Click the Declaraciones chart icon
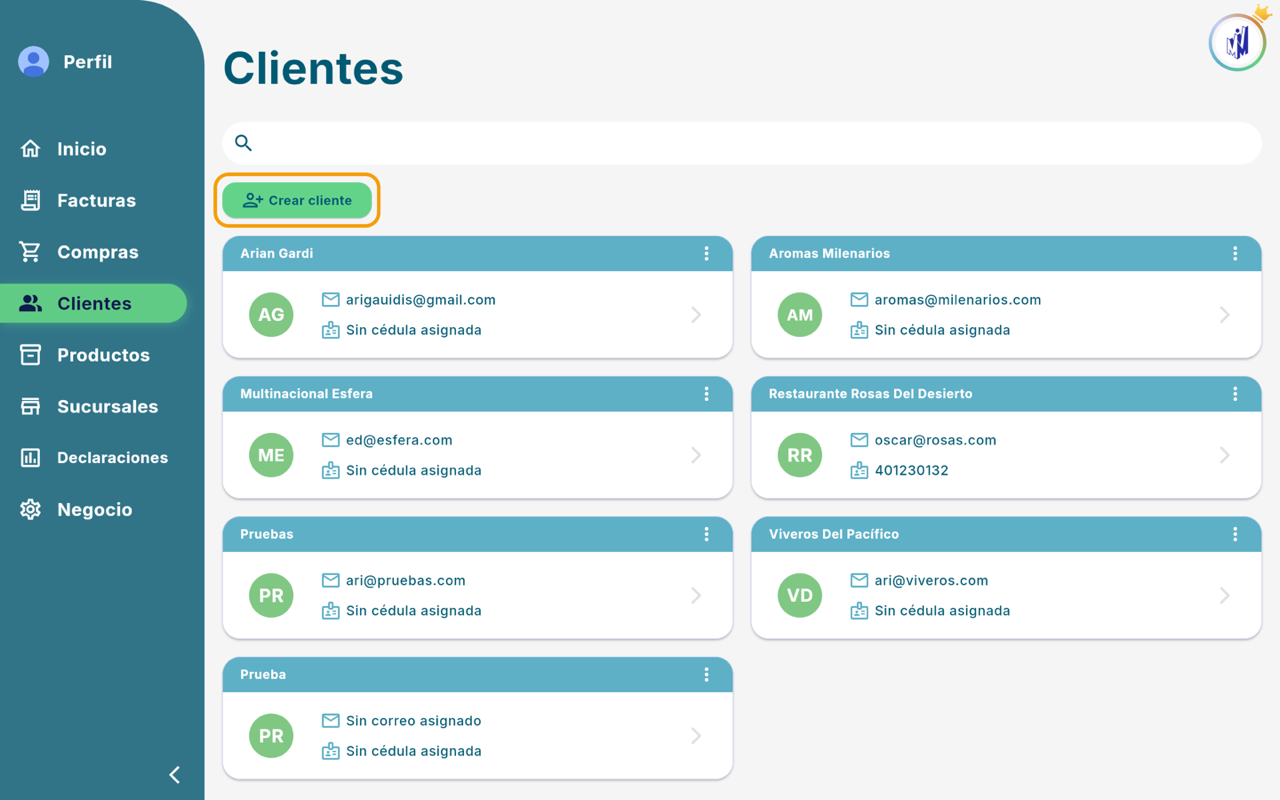Image resolution: width=1280 pixels, height=800 pixels. point(31,458)
